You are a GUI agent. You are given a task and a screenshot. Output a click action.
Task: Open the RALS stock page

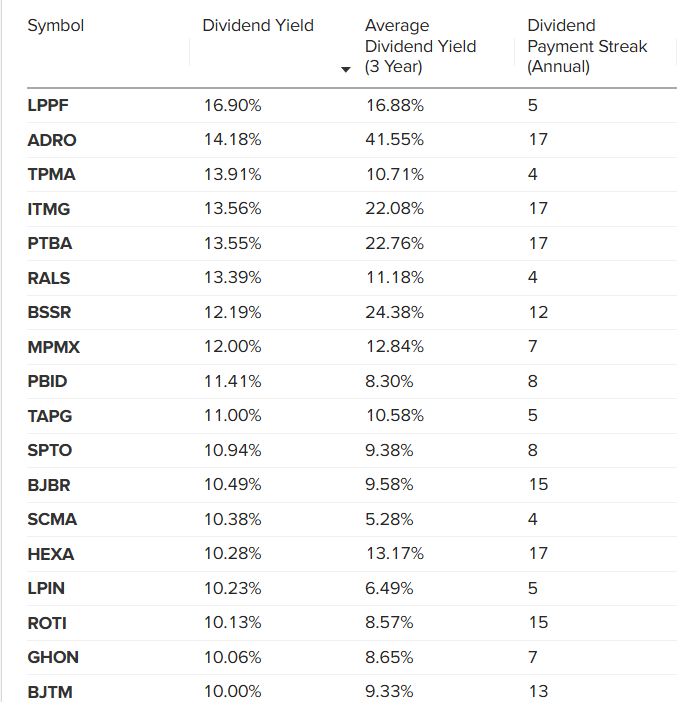(49, 278)
